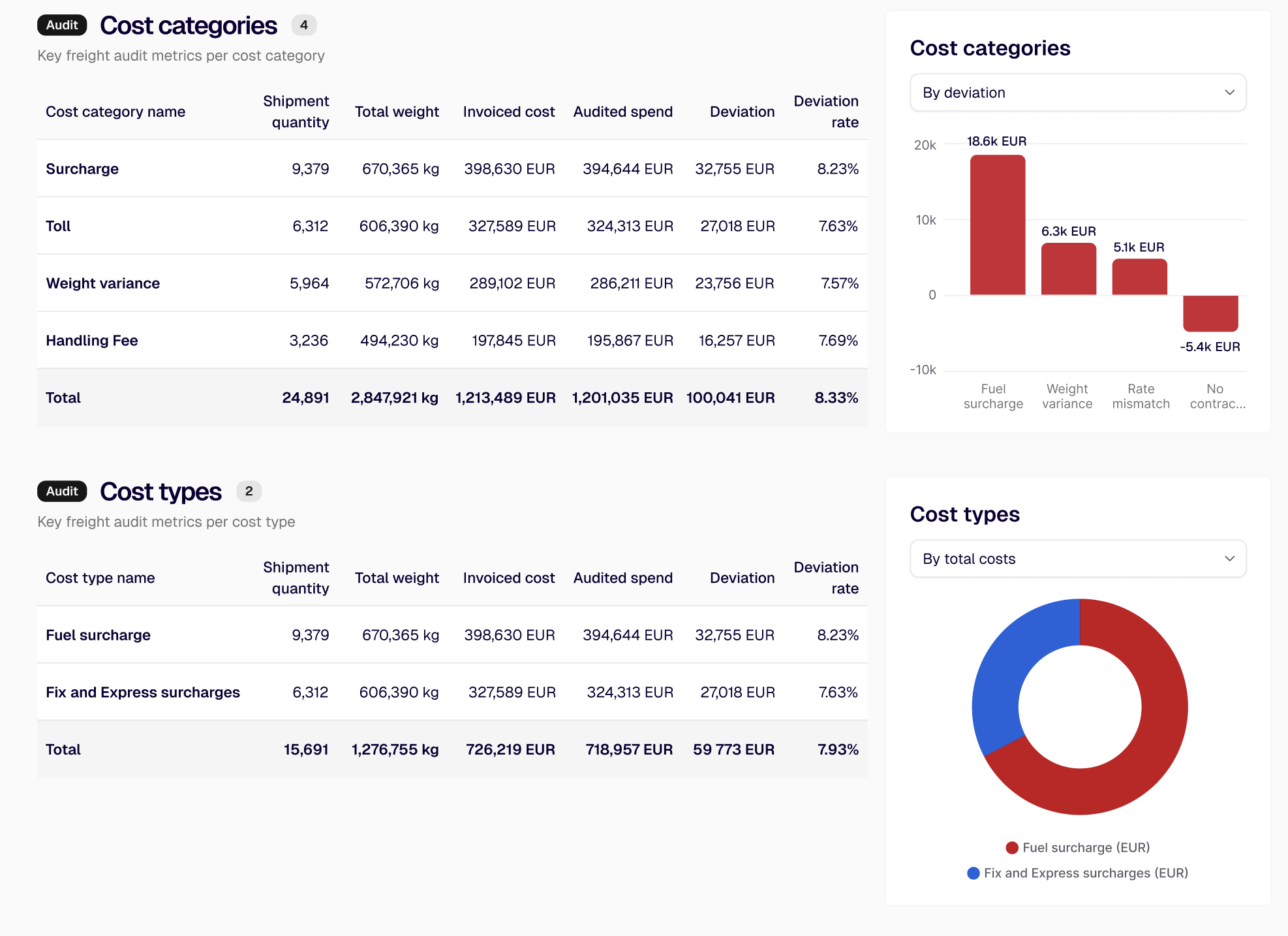Select the Fix and Express surcharges row name
Screen dimensions: 1288x936
coord(143,693)
